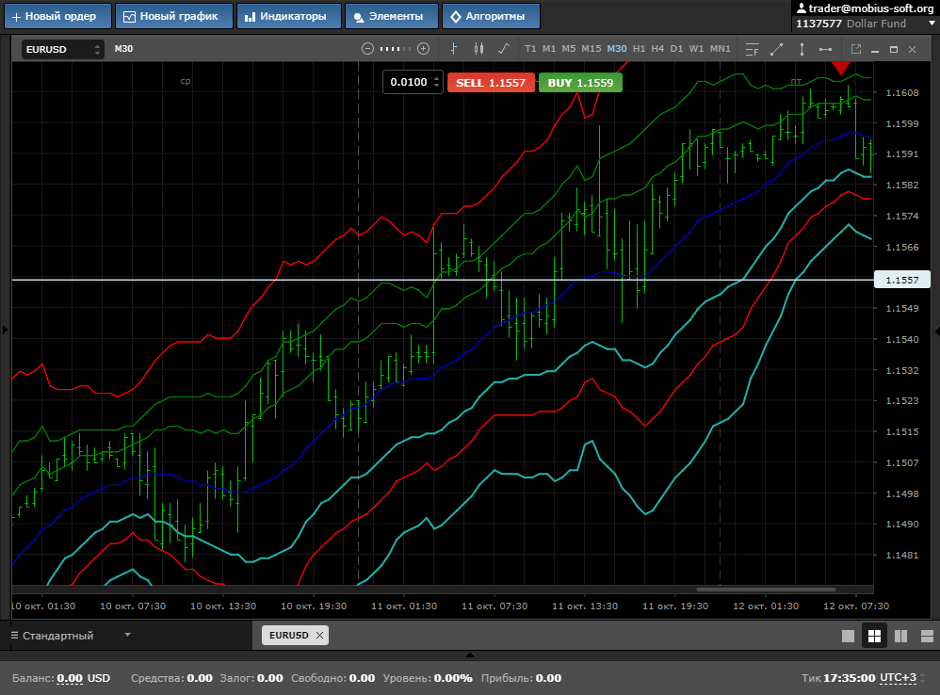Switch to H4 timeframe
The height and width of the screenshot is (695, 940).
point(658,49)
